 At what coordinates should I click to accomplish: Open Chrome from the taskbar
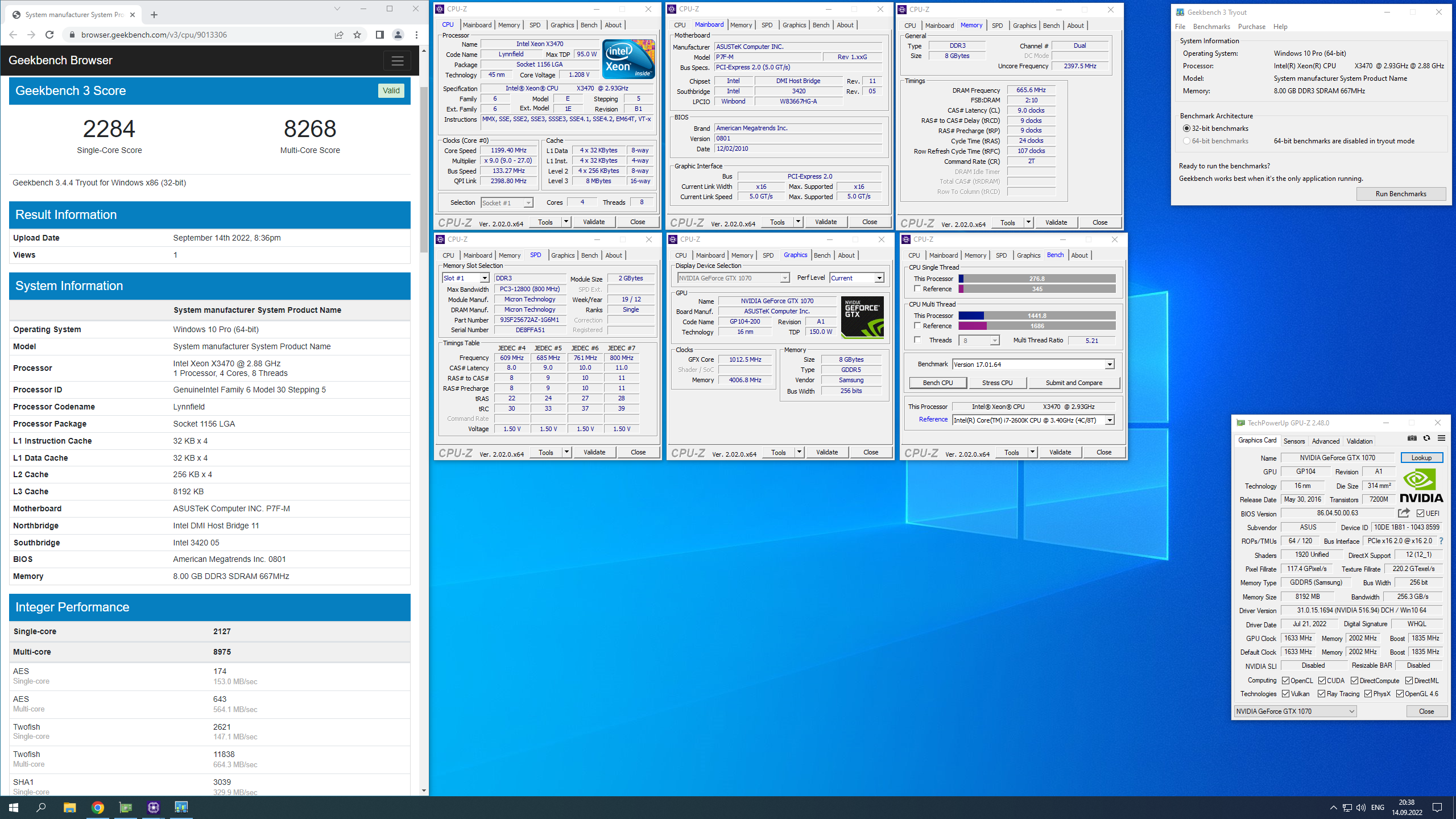(98, 807)
